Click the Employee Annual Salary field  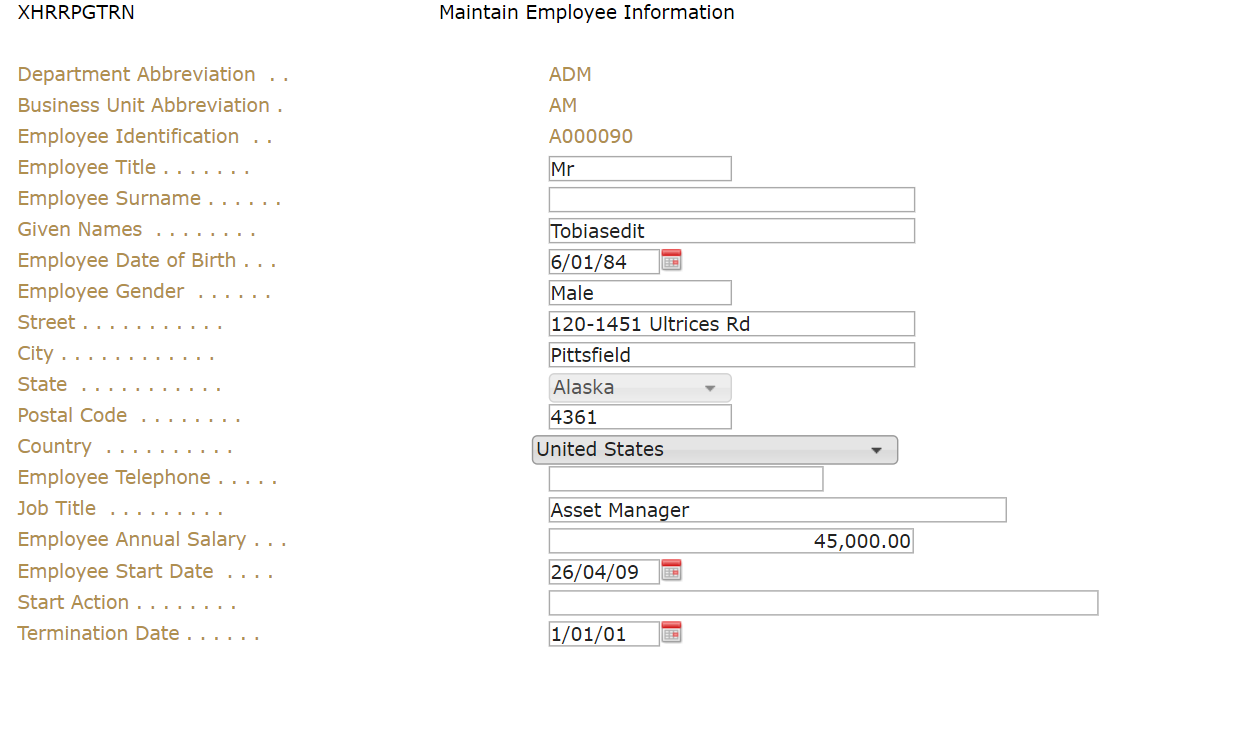pos(730,541)
